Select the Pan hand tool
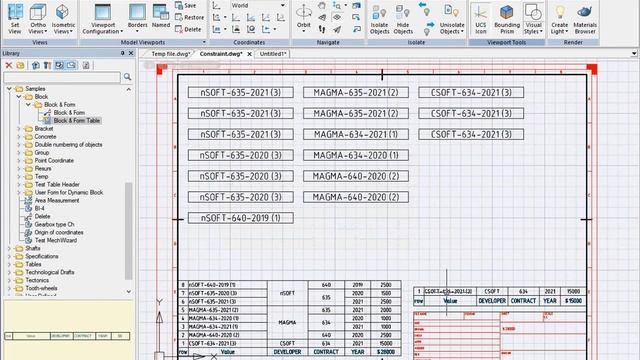This screenshot has height=360, width=640. point(322,6)
